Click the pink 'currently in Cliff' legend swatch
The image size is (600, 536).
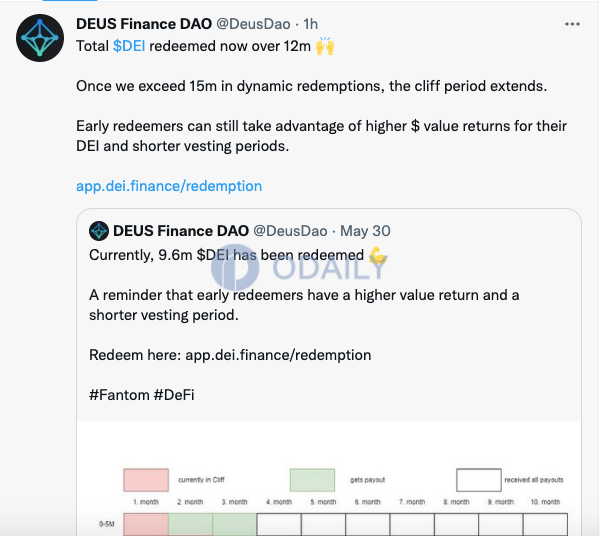point(146,480)
